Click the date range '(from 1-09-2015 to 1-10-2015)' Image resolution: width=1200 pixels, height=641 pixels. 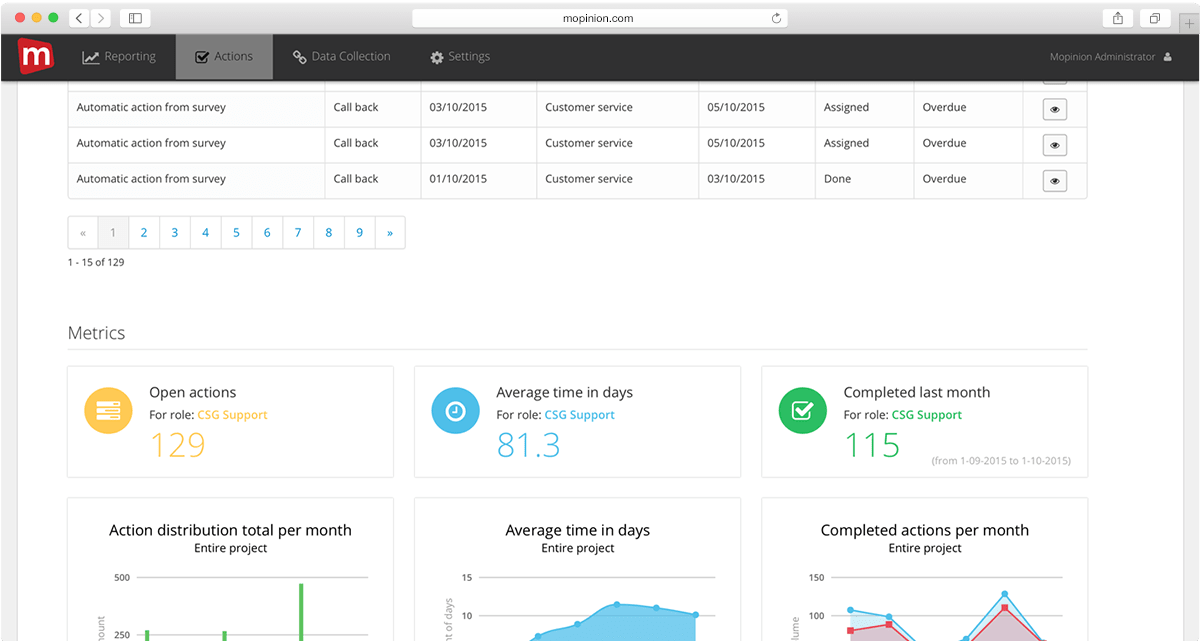[x=1001, y=461]
